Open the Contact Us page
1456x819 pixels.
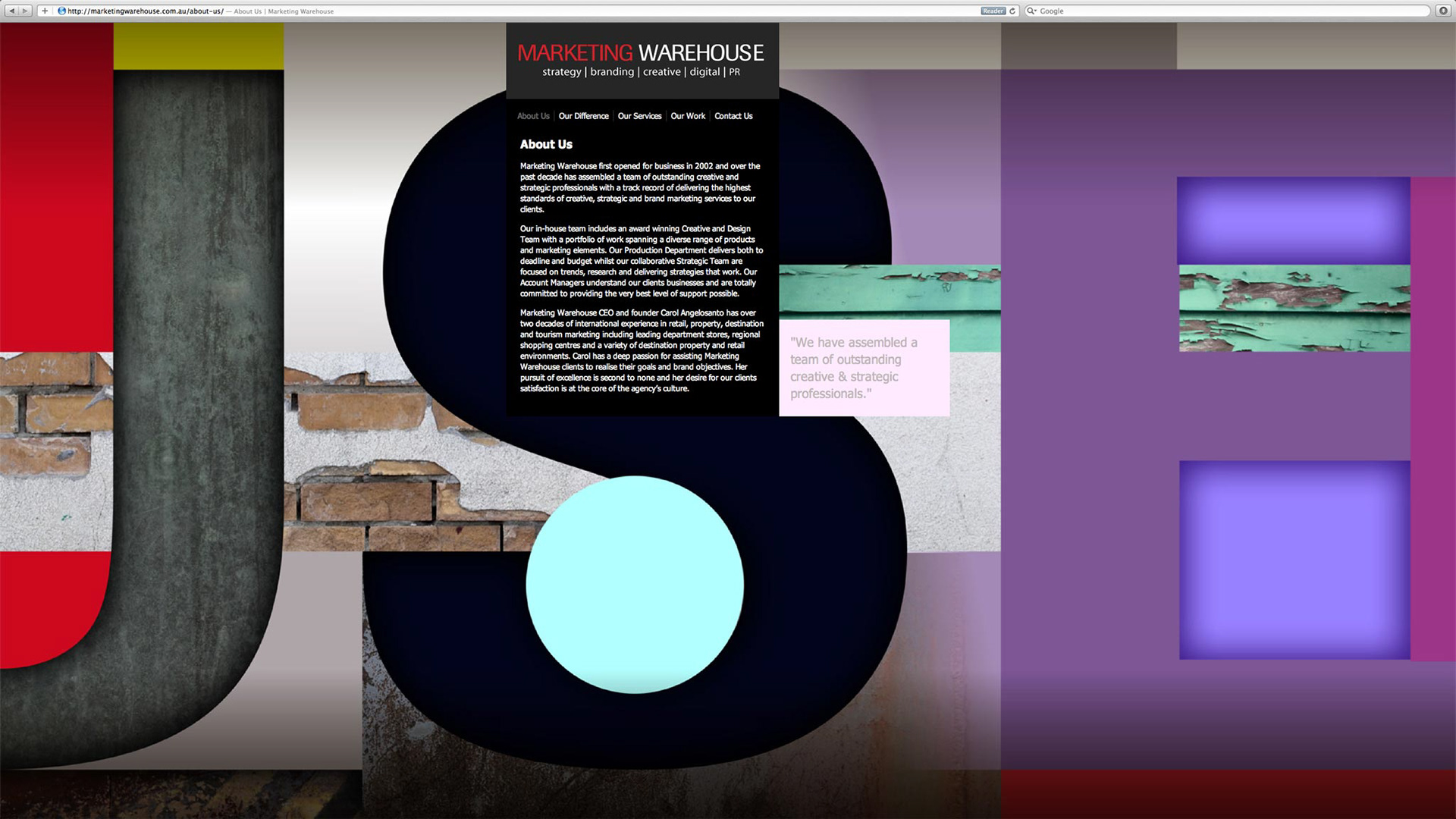[733, 116]
